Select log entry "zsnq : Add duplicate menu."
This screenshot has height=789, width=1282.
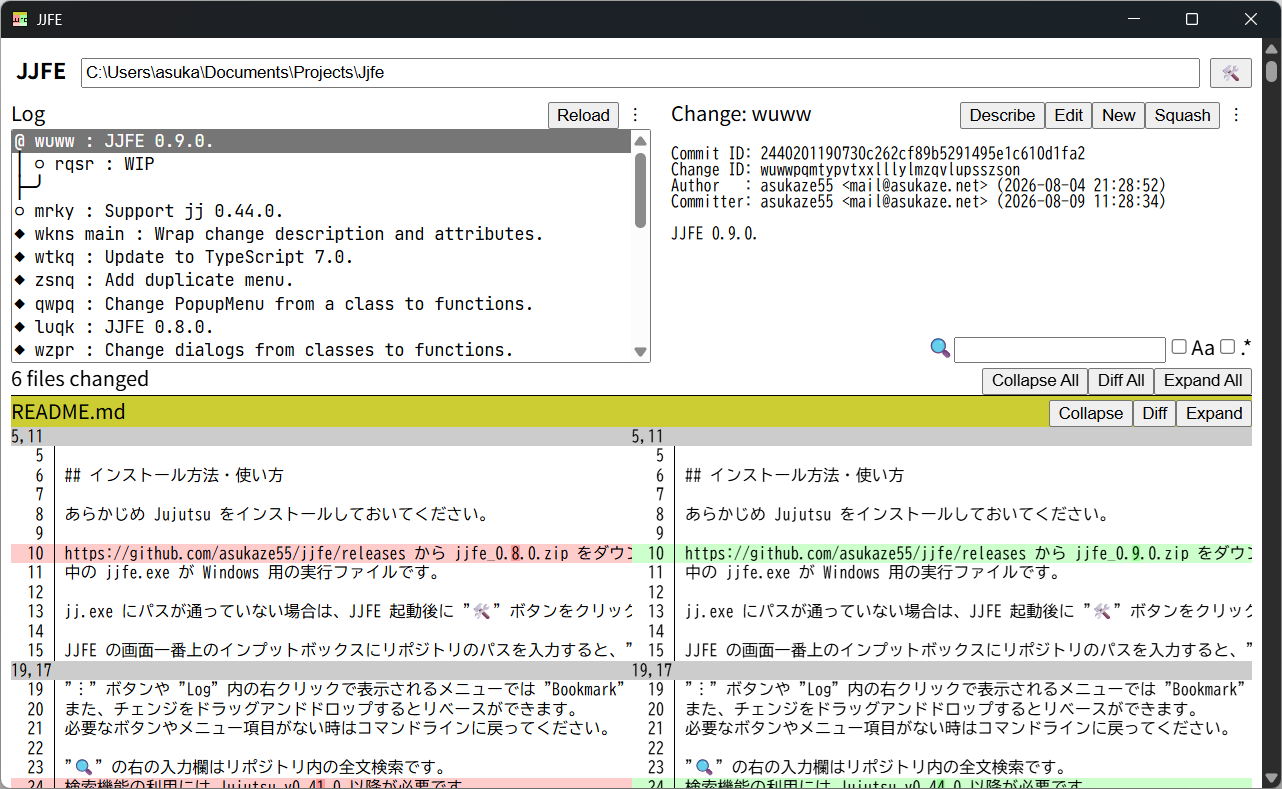pyautogui.click(x=322, y=280)
